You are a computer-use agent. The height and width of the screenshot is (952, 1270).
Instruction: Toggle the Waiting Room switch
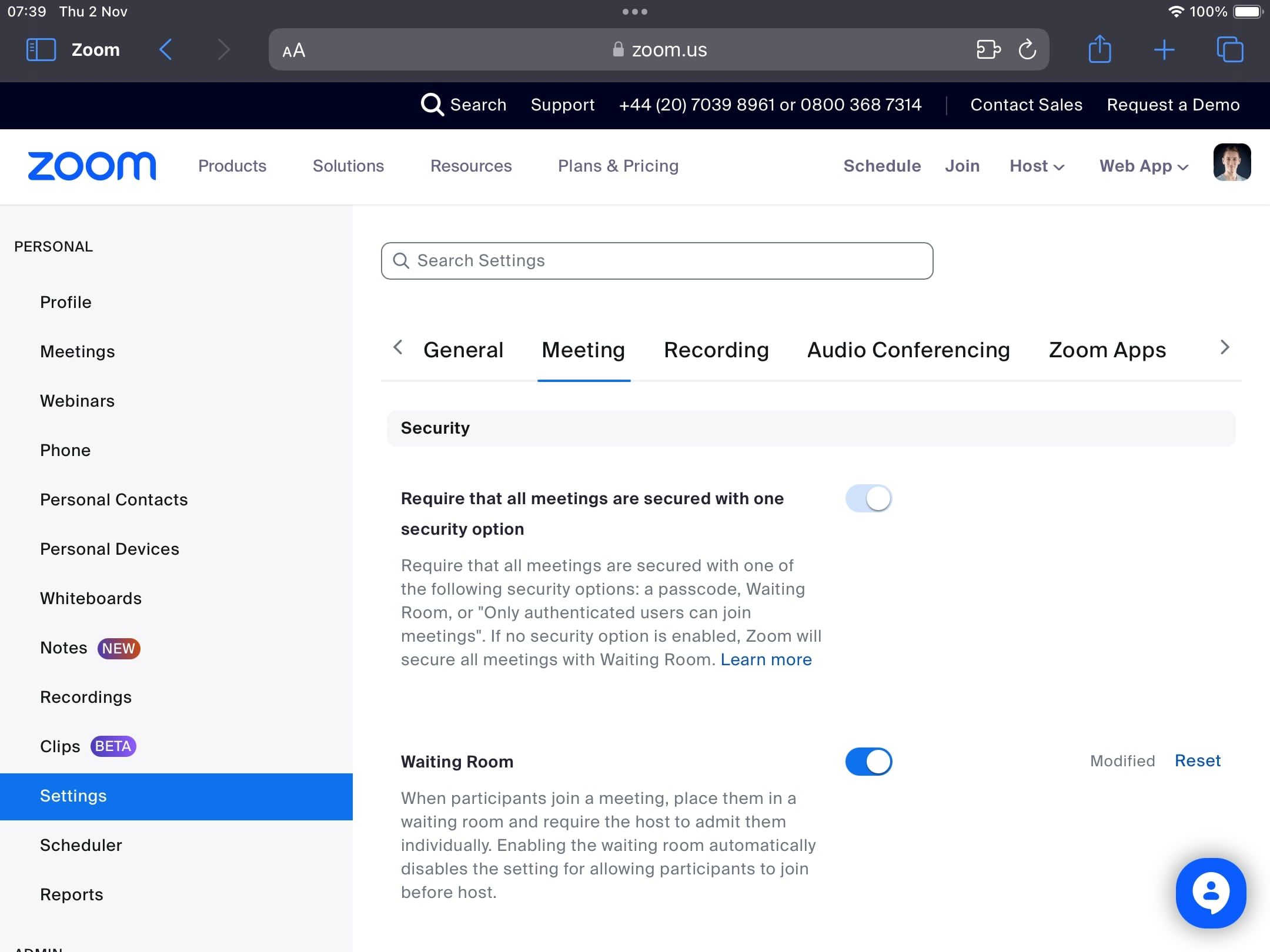point(868,762)
